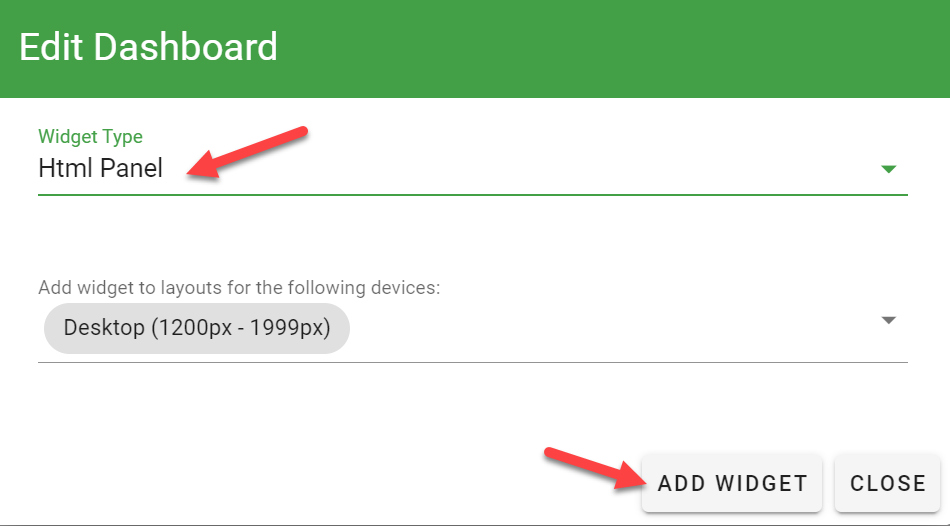
Task: Click the word 'Edit' in the header
Action: [x=48, y=47]
